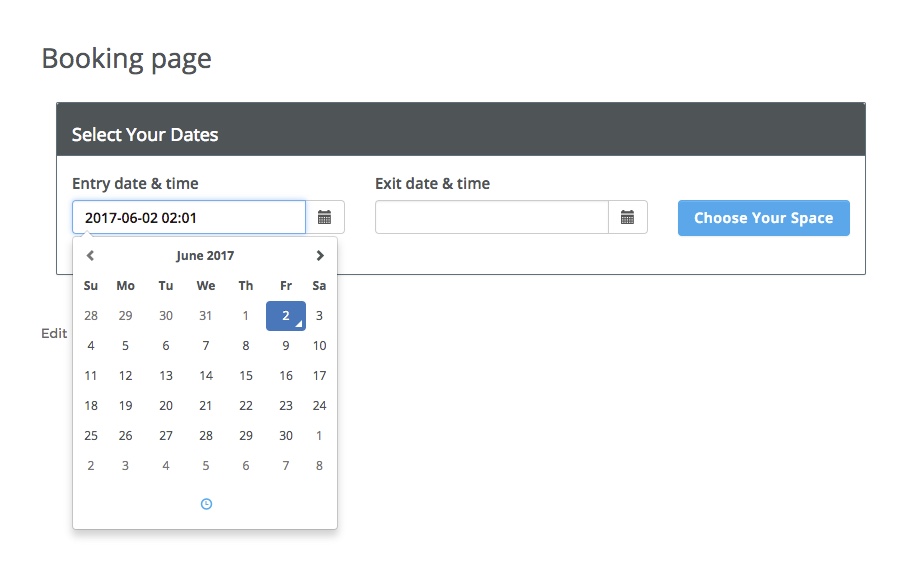
Task: Select June 19 in the calendar
Action: coord(126,406)
